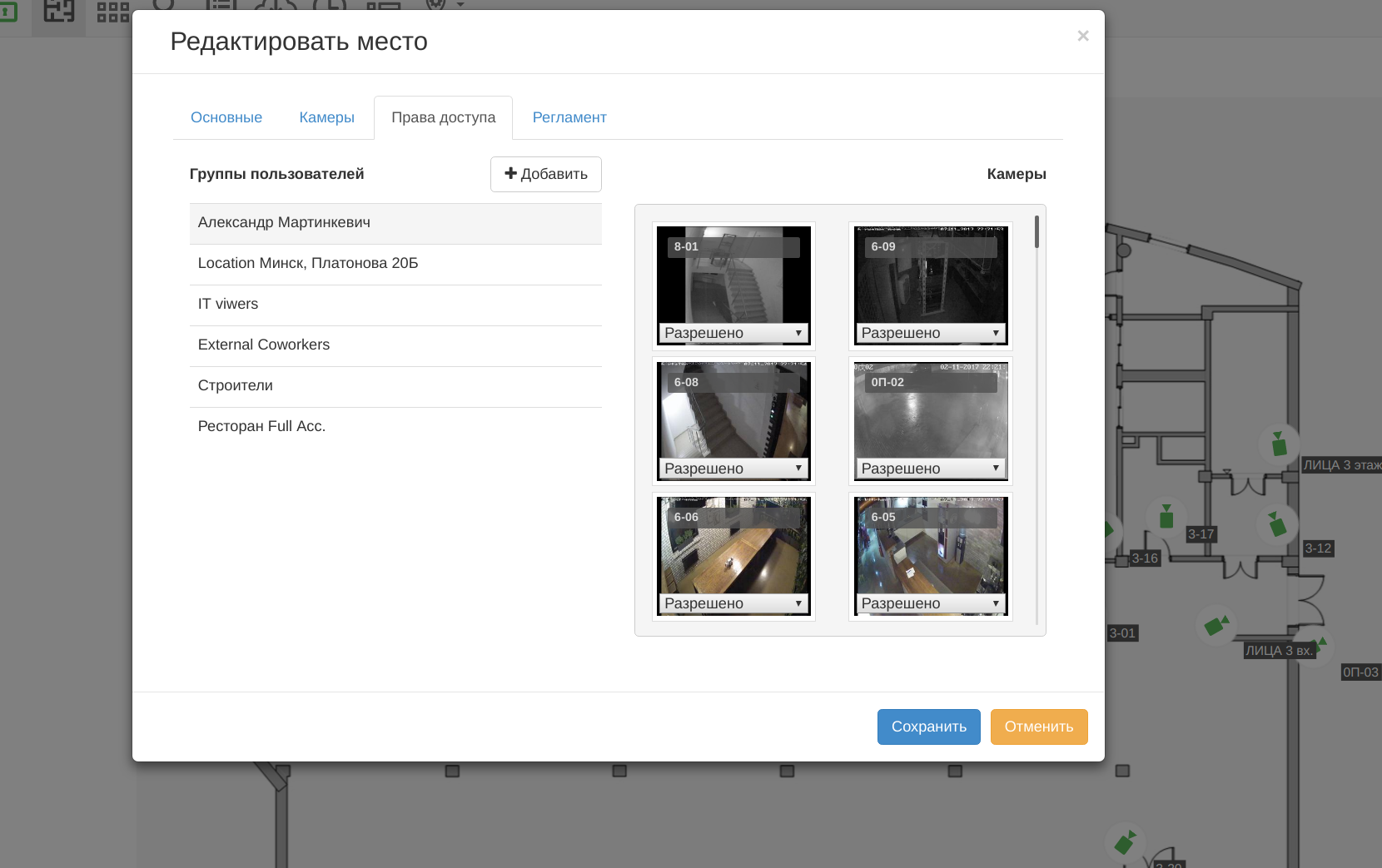
Task: Switch to the camera grid view icon
Action: [113, 12]
